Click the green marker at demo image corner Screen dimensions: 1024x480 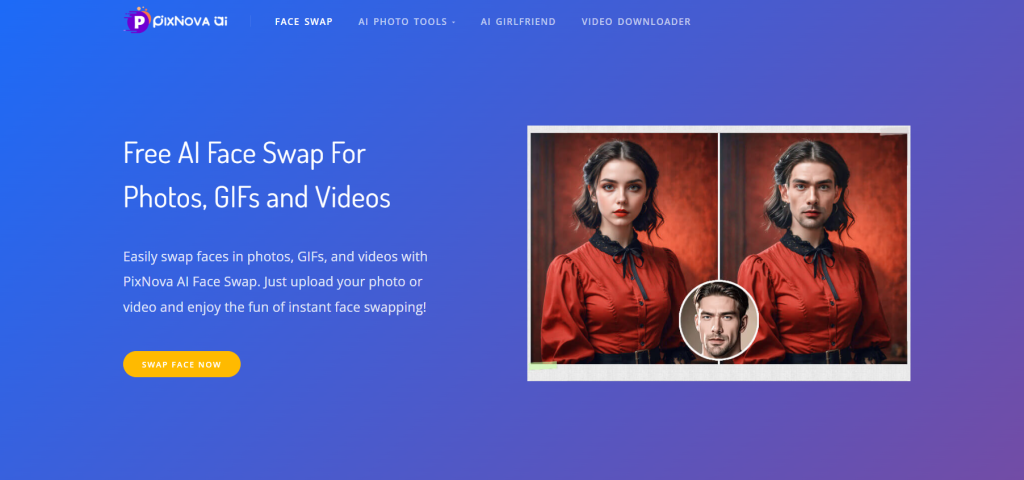click(x=543, y=366)
